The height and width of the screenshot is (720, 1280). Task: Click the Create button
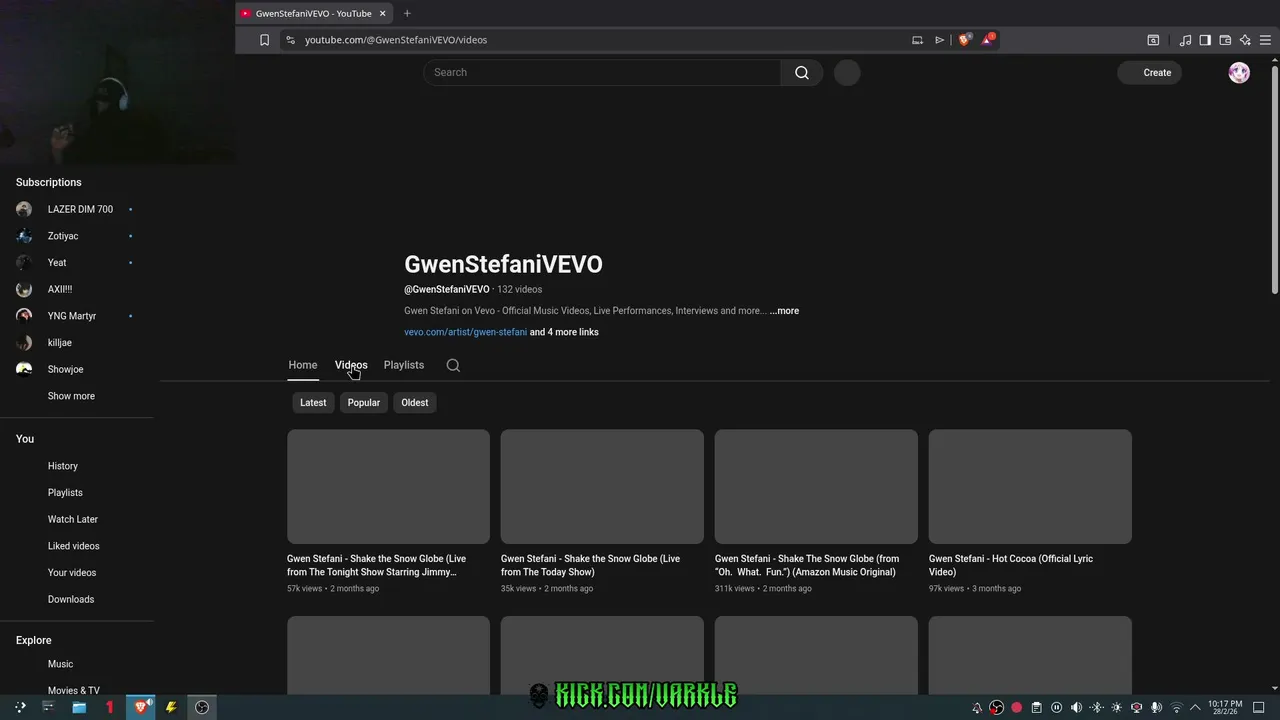coord(1150,72)
